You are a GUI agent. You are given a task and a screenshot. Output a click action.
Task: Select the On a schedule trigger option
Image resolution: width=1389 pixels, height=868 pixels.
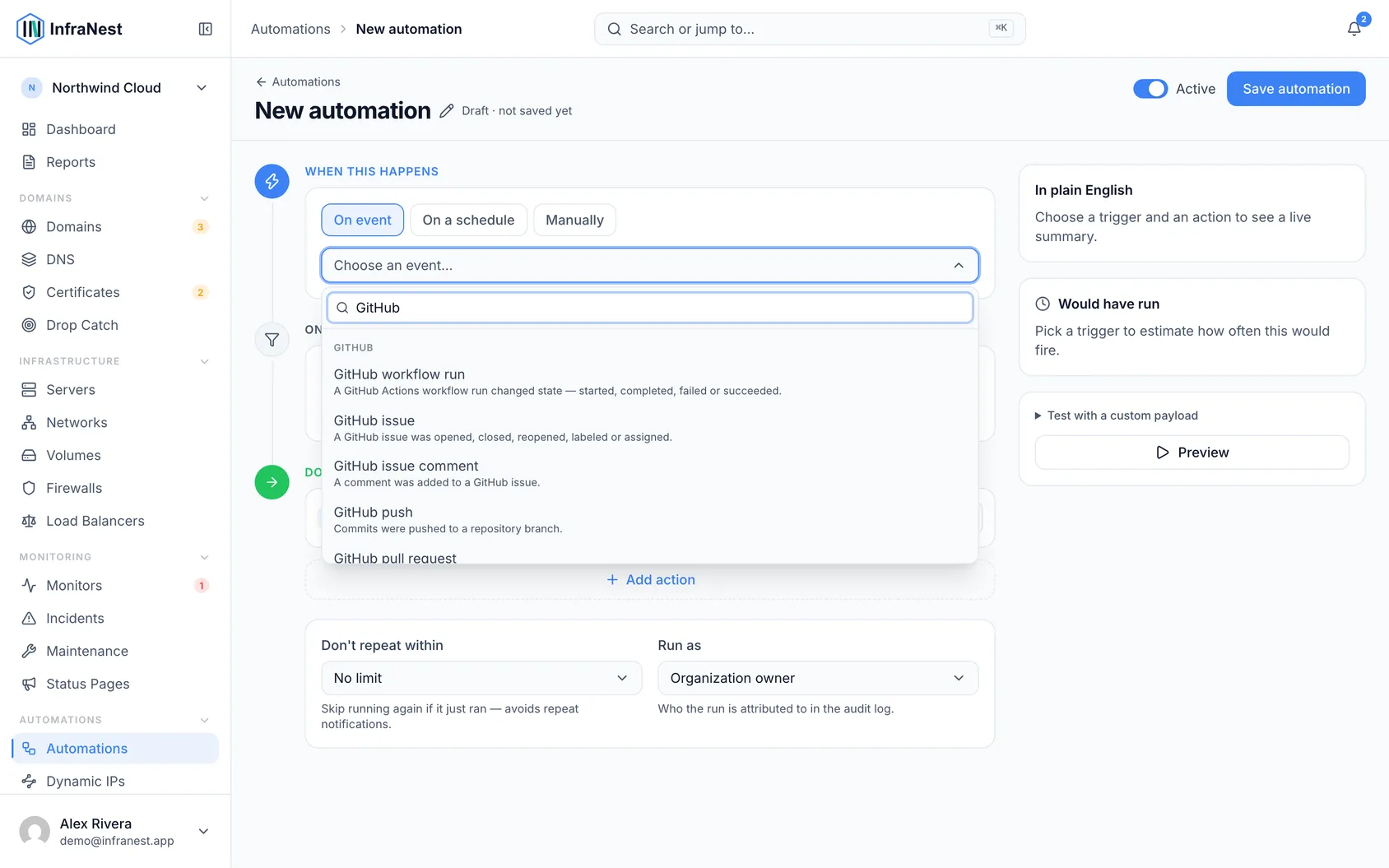click(468, 220)
